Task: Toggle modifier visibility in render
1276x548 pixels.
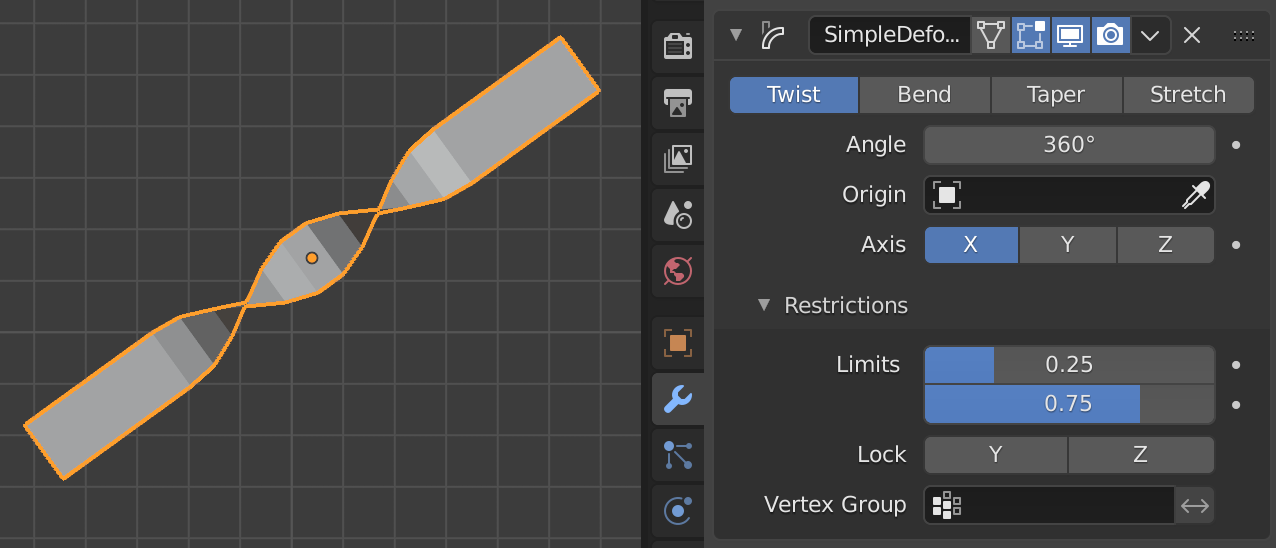Action: pyautogui.click(x=1110, y=35)
